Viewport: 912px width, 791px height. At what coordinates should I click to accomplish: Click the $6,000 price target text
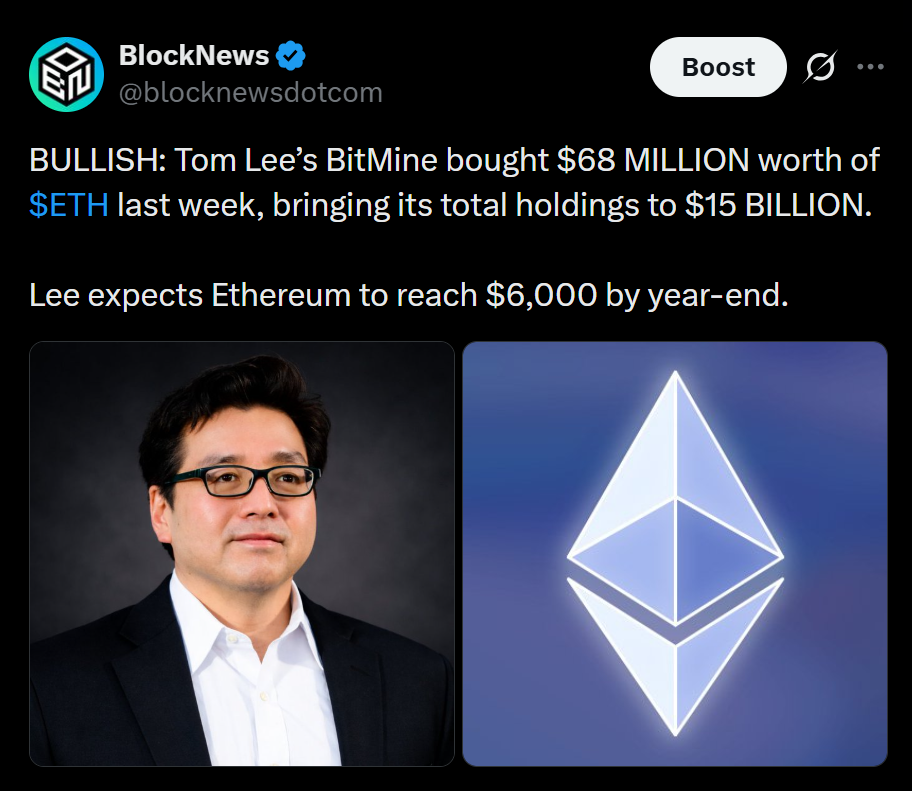pyautogui.click(x=541, y=295)
